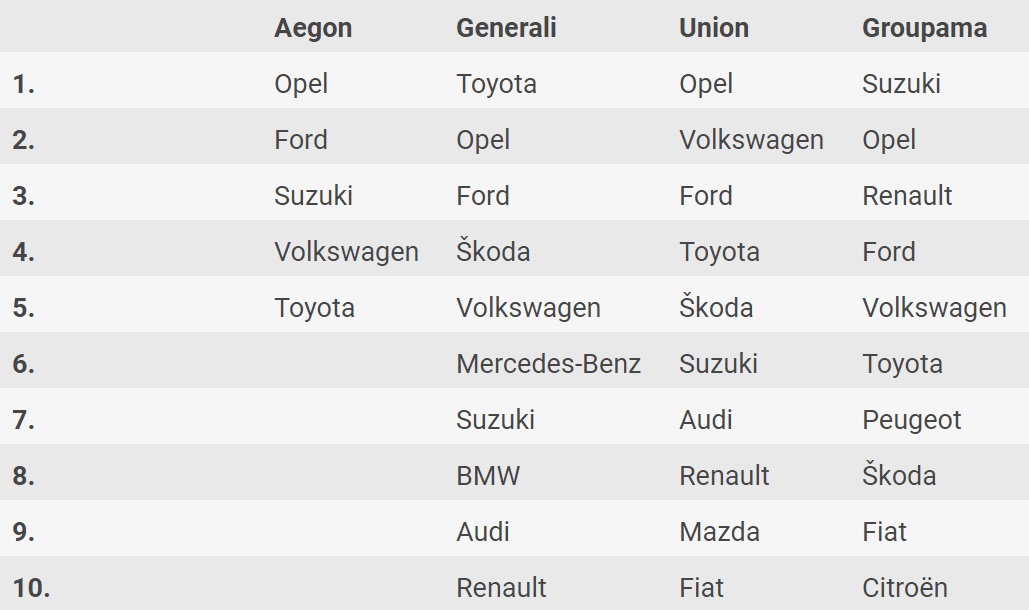Screen dimensions: 1029x610
Task: Click the Groupama column header
Action: pos(924,28)
